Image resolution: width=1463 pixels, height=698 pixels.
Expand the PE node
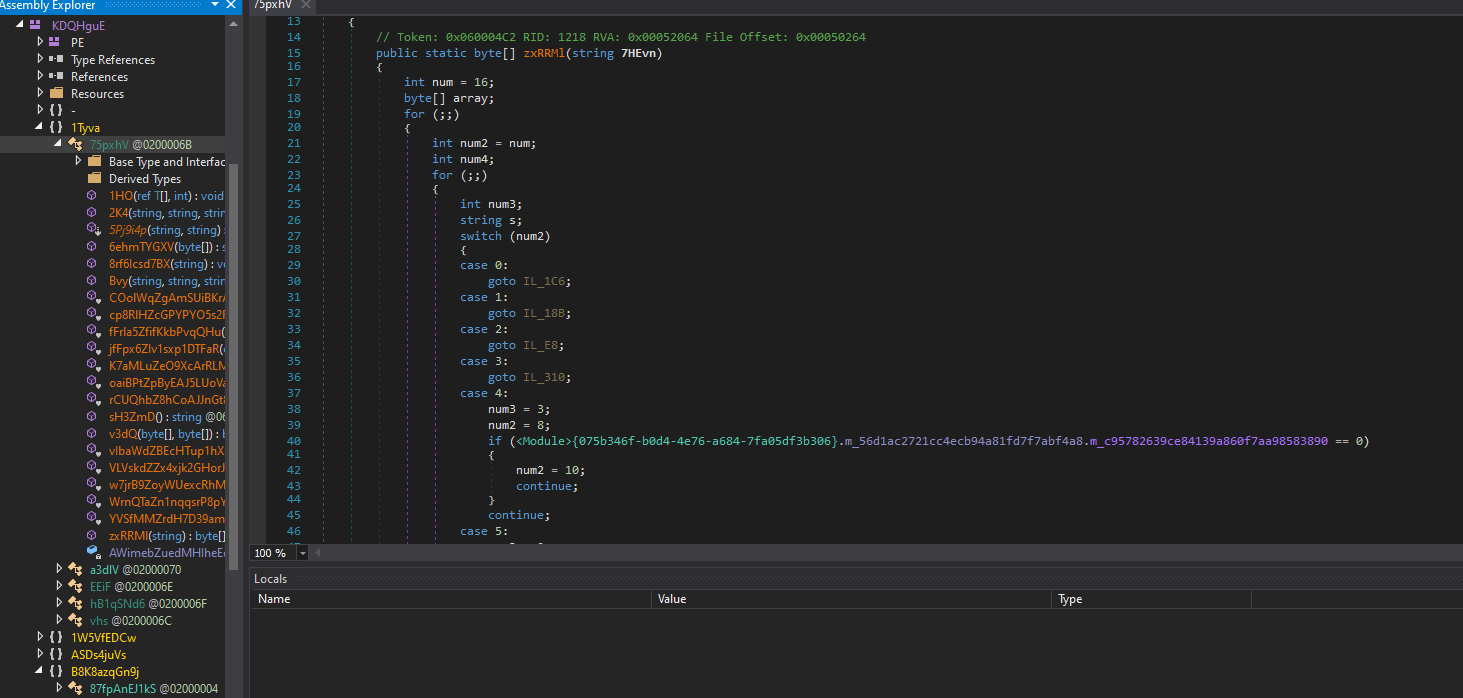click(40, 42)
